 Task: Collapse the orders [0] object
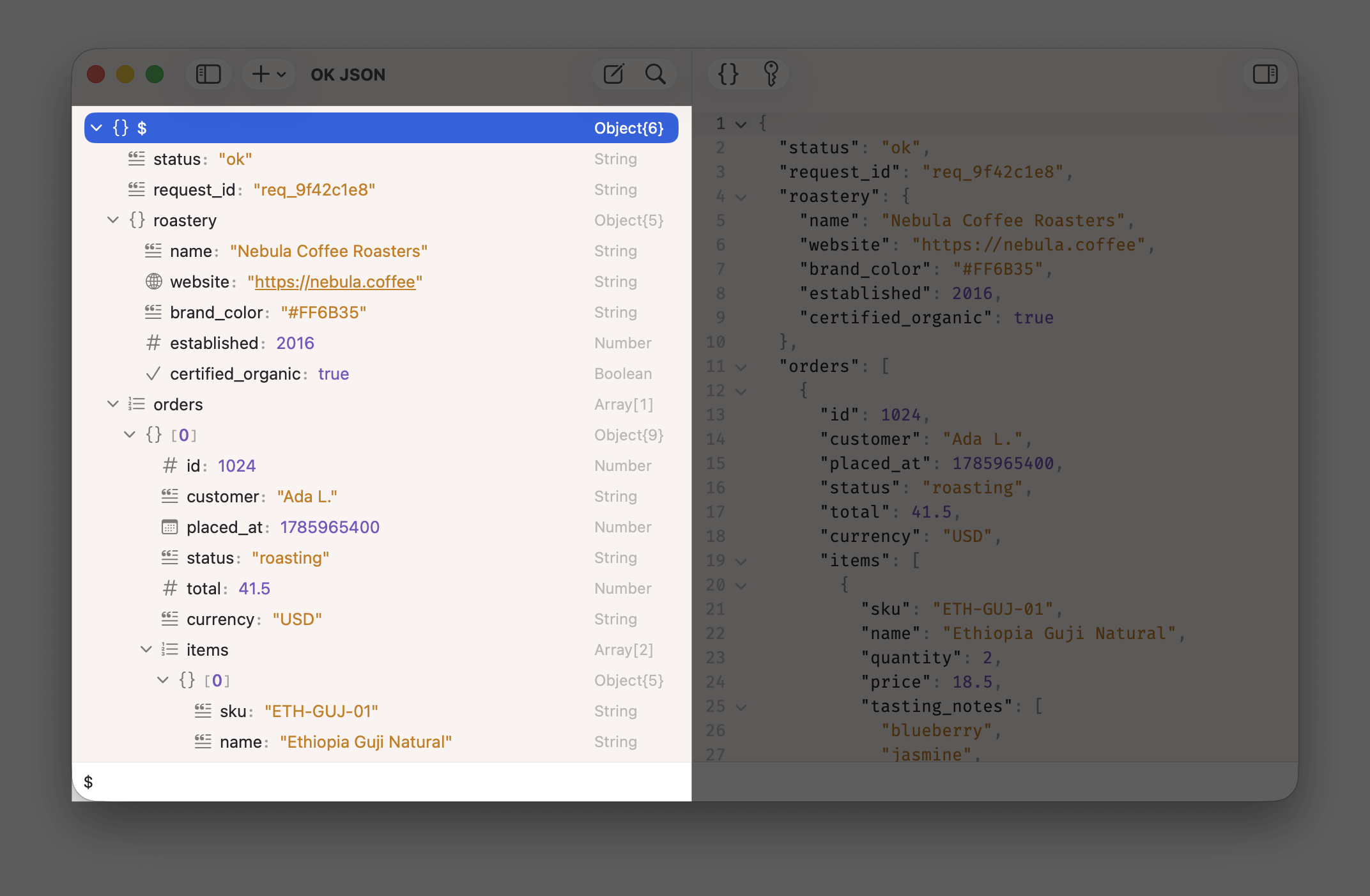pyautogui.click(x=130, y=435)
